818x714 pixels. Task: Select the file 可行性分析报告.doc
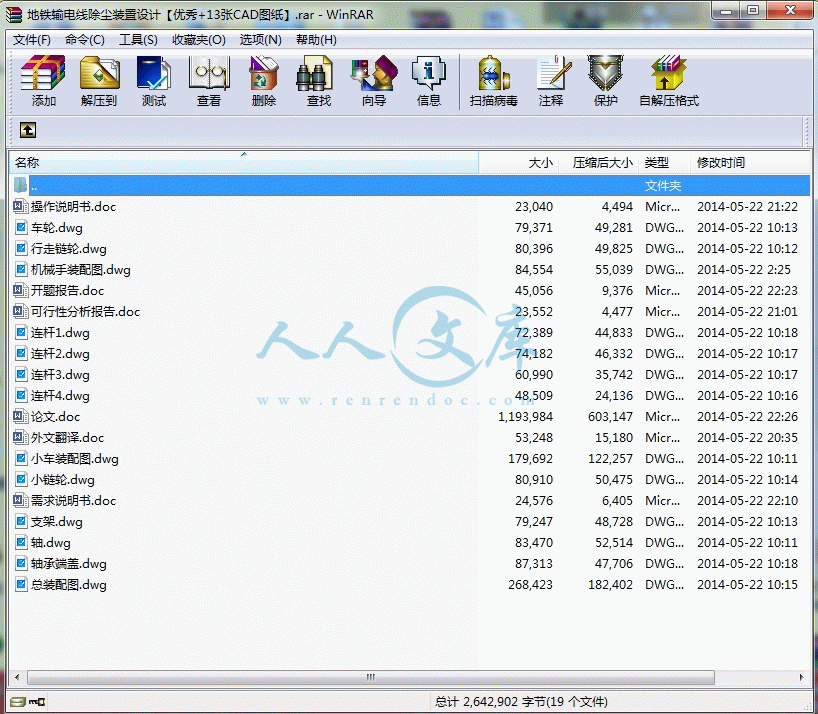pyautogui.click(x=85, y=311)
